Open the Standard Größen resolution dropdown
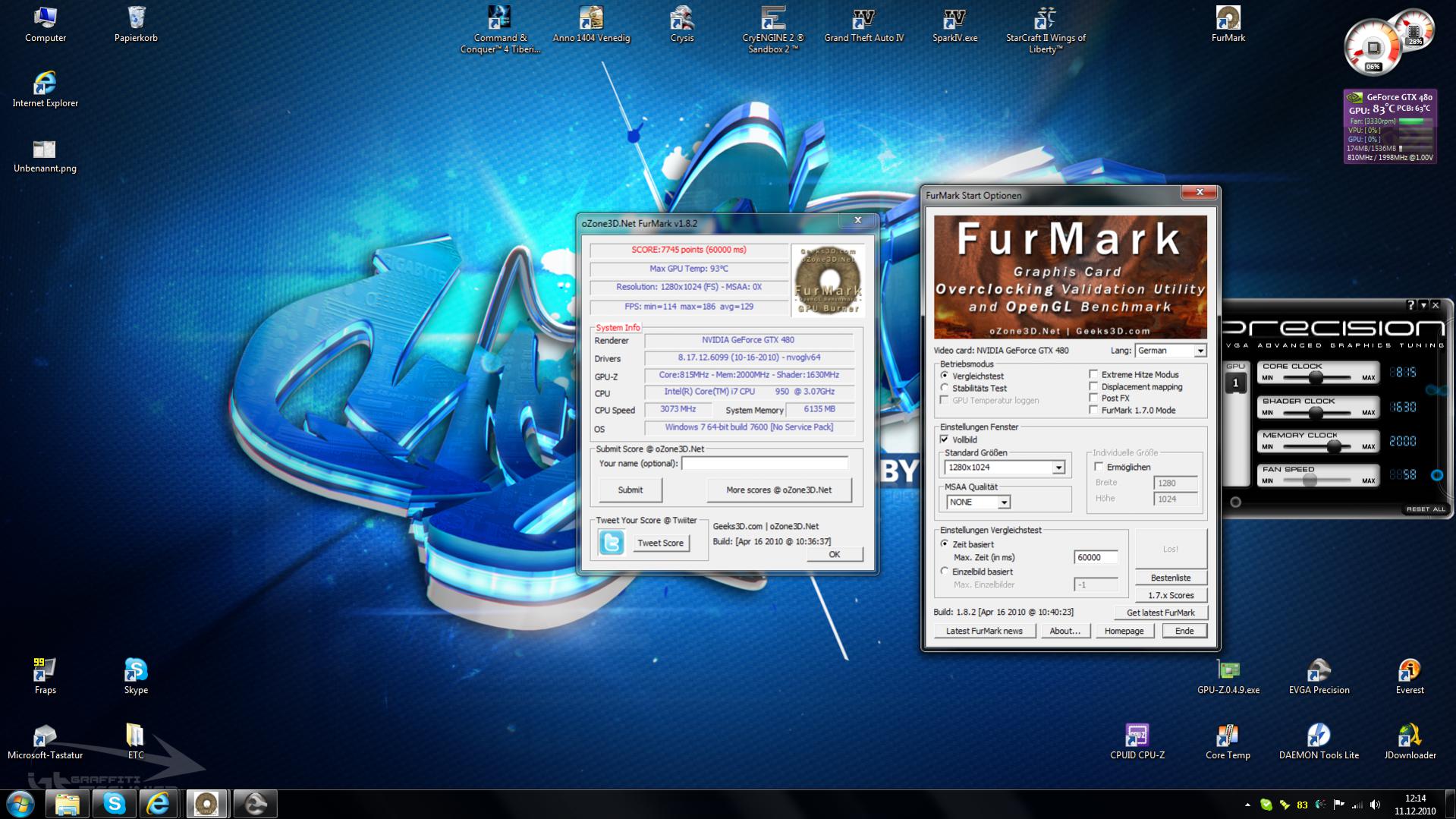Viewport: 1456px width, 819px height. [x=1005, y=468]
